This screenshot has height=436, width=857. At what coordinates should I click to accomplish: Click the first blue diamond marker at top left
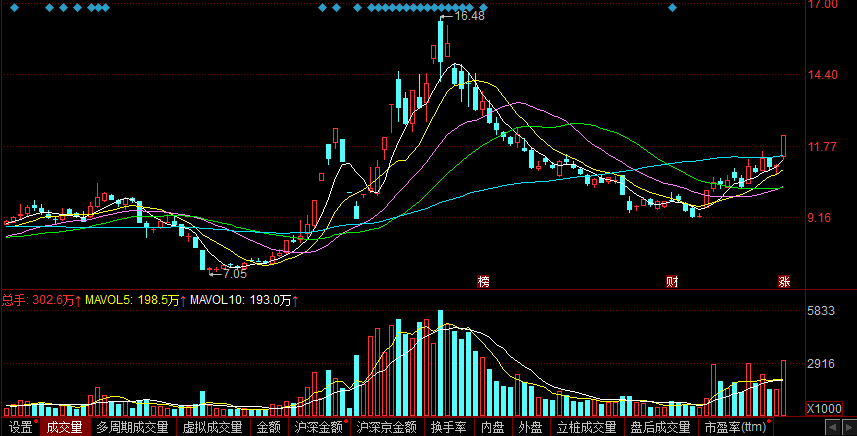(15, 8)
